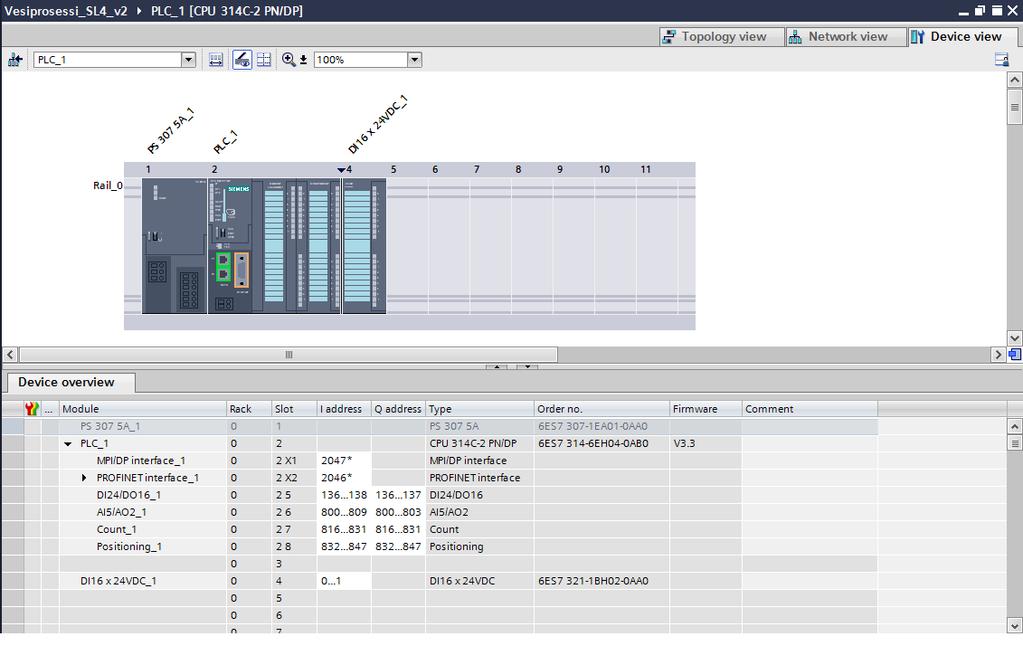Sort by Order no. column header

tap(602, 409)
